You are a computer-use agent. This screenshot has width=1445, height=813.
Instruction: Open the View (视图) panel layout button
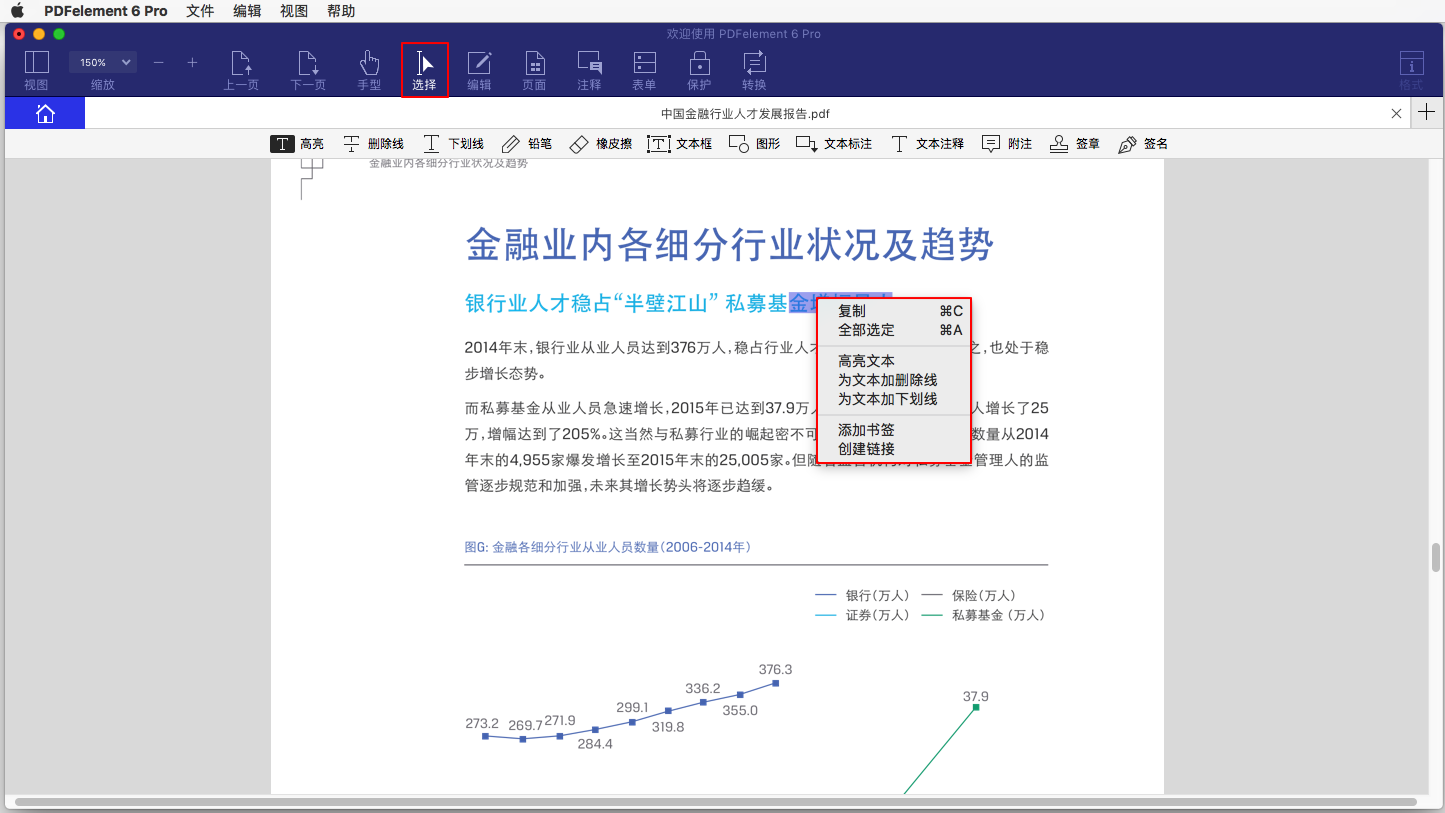(x=36, y=69)
